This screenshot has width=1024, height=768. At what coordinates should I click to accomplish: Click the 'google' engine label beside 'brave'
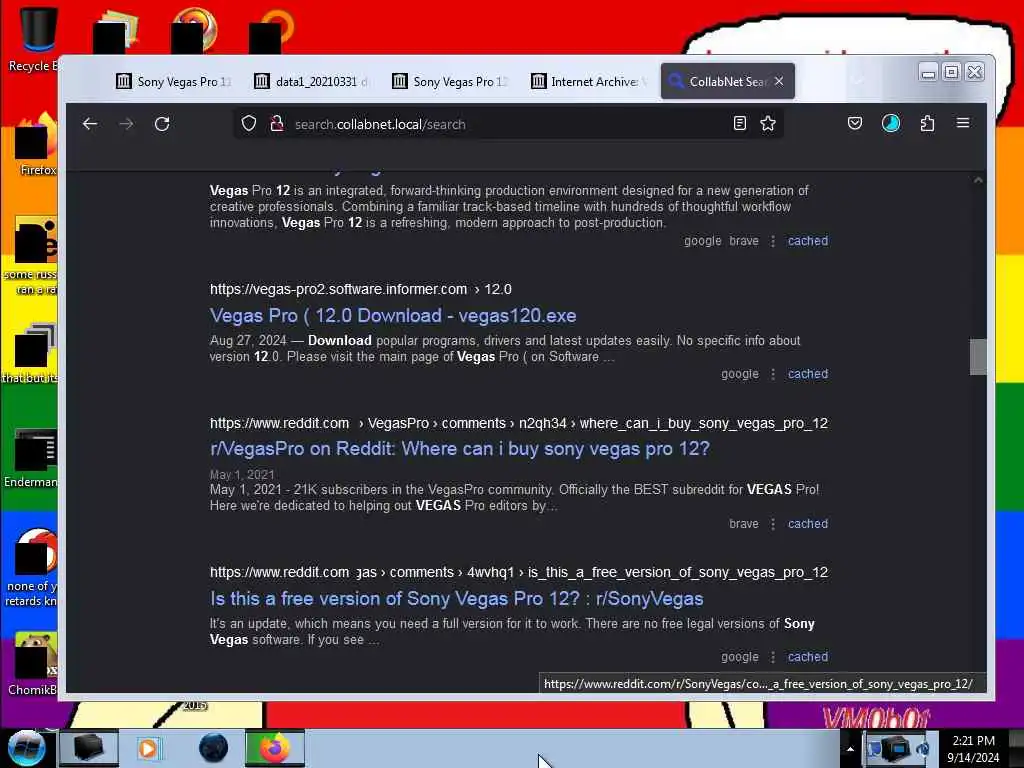coord(703,241)
